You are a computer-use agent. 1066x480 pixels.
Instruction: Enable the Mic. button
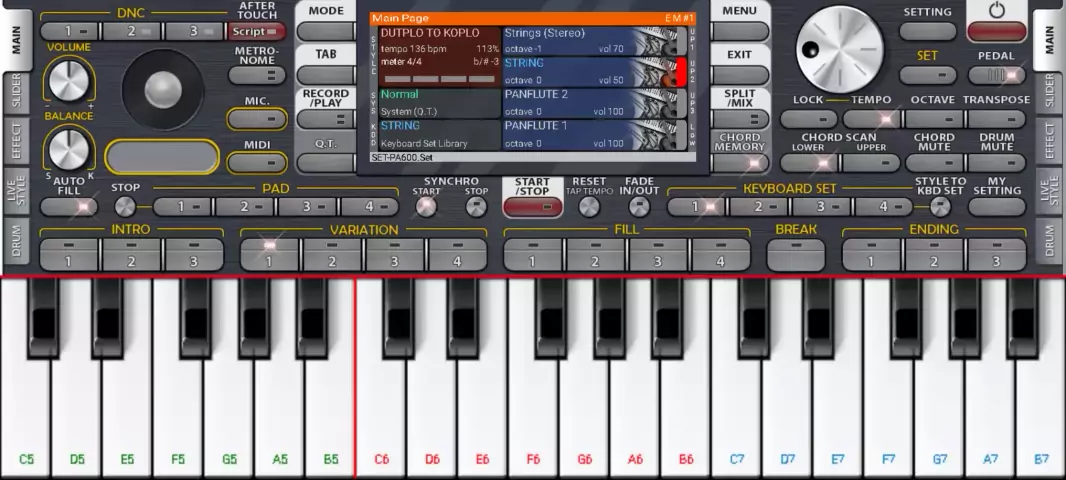256,119
